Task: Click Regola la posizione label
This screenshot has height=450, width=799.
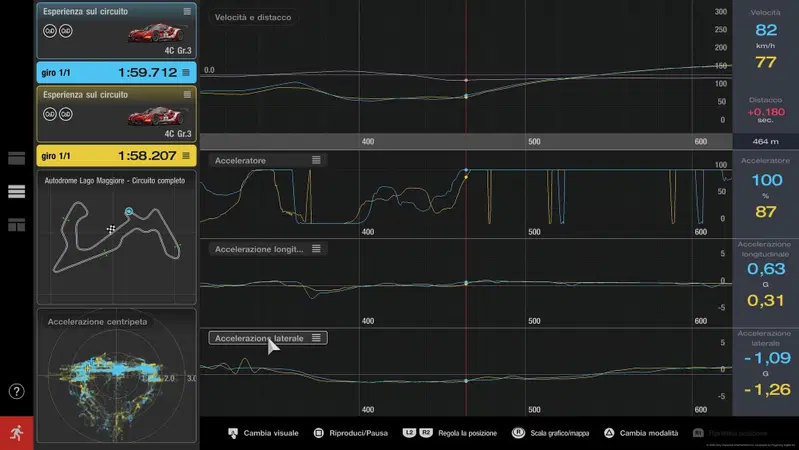Action: [467, 433]
